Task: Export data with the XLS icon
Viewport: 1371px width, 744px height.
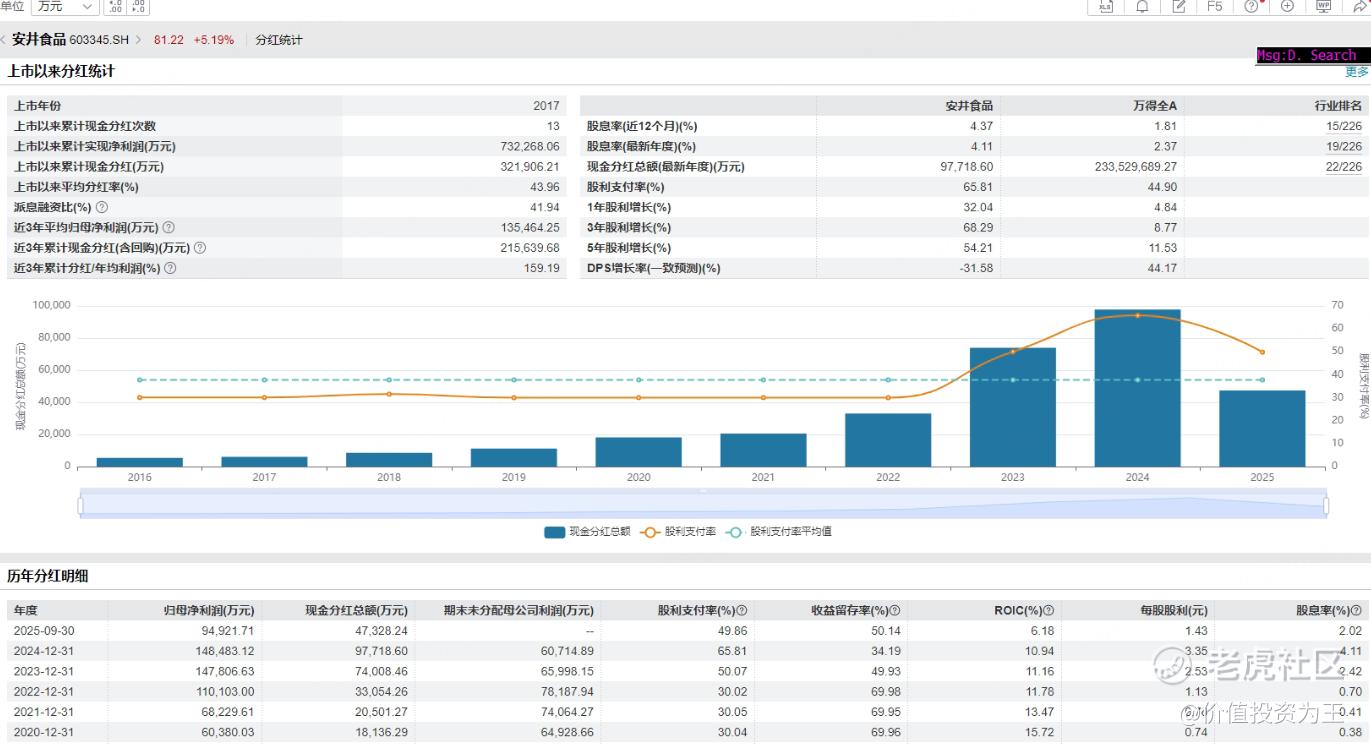Action: click(x=1107, y=7)
